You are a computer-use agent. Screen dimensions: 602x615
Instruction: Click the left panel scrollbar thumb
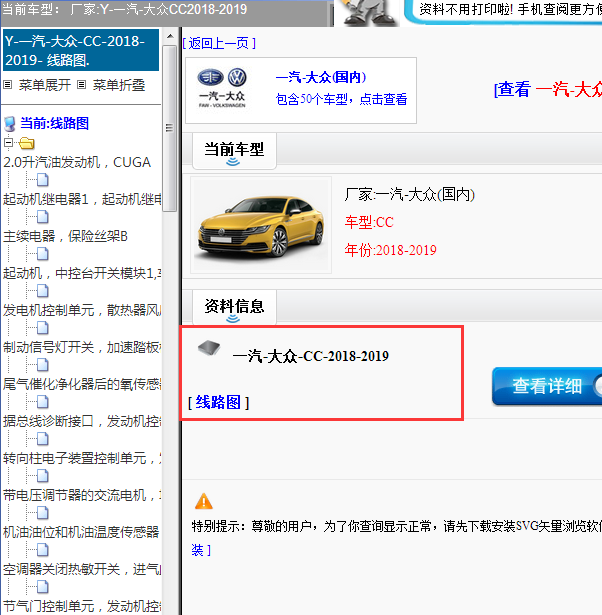[170, 128]
